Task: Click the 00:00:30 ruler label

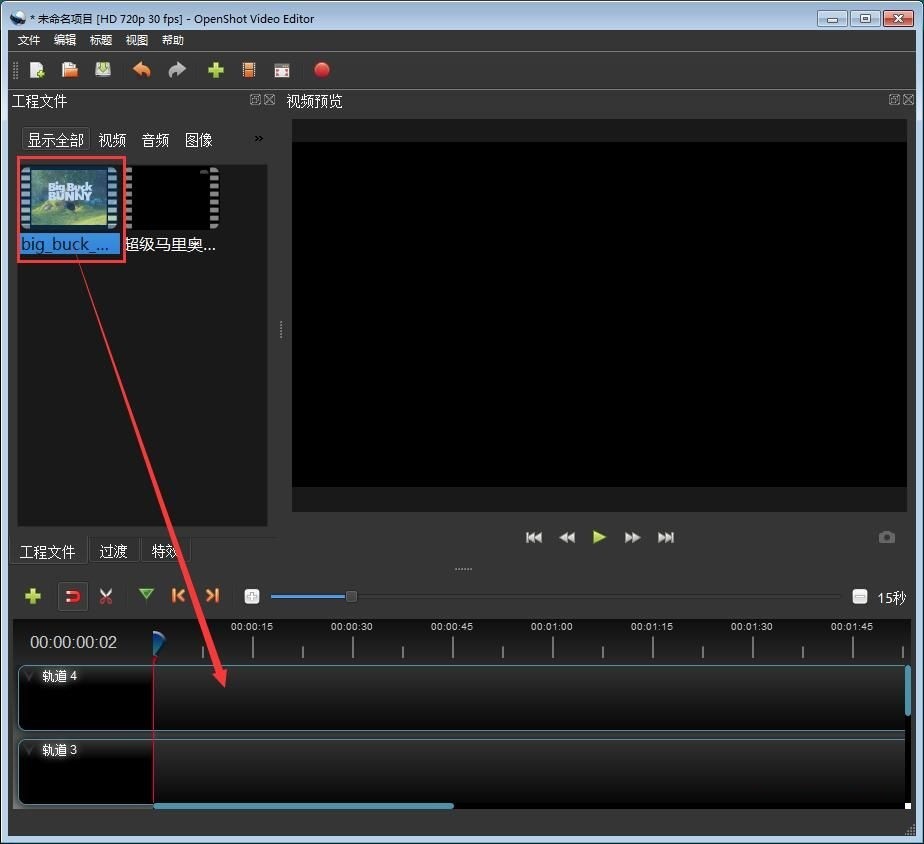Action: tap(351, 627)
